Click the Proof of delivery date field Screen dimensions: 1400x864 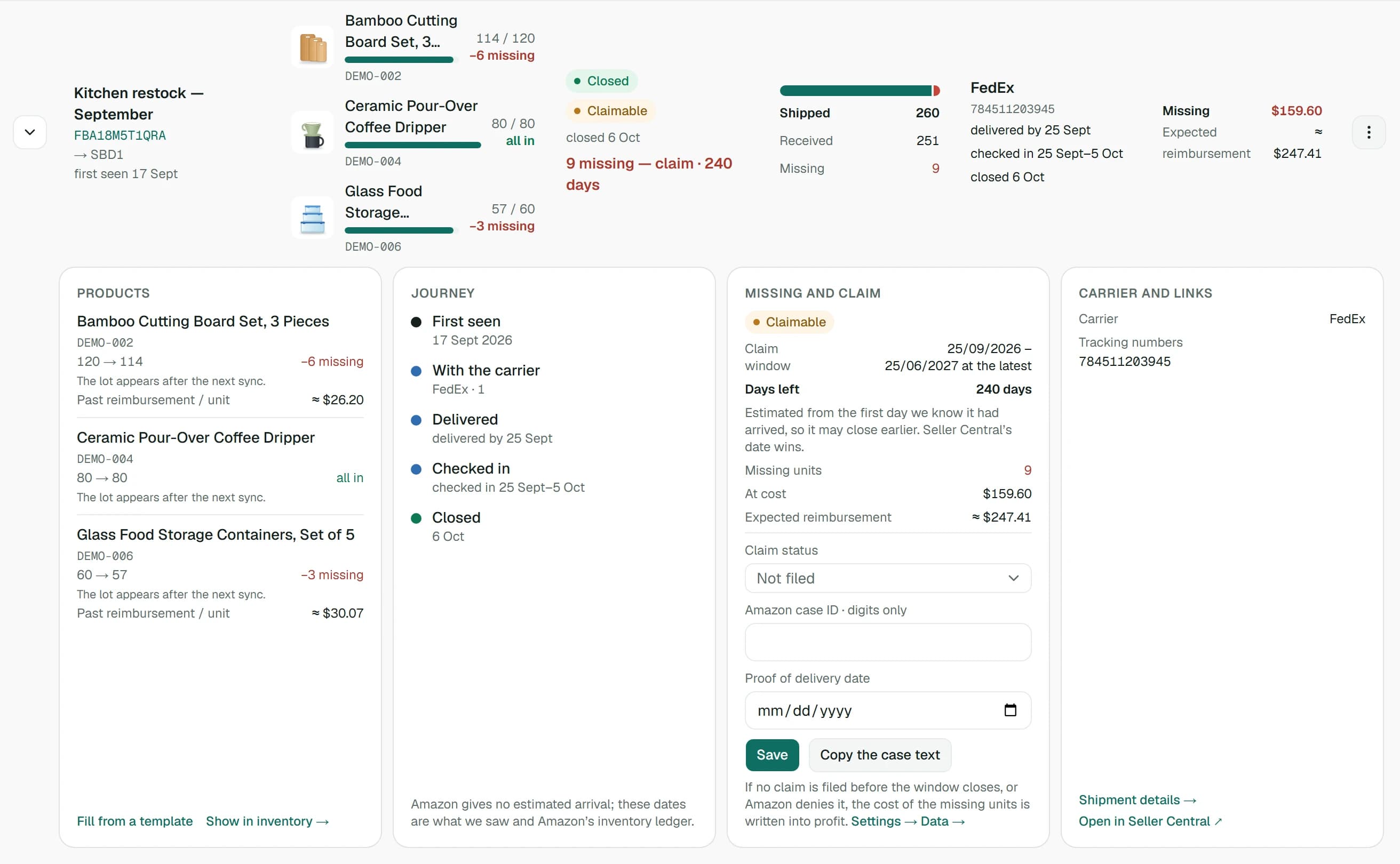coord(888,710)
